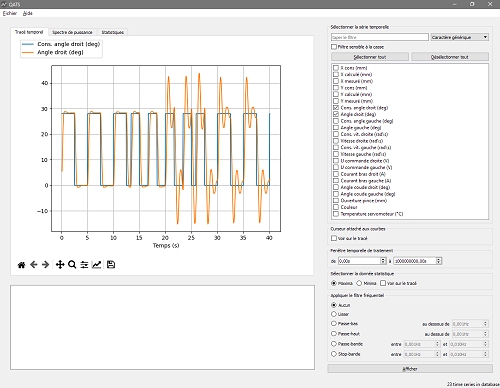Open the Caractère générique filter type dropdown
The width and height of the screenshot is (500, 388).
460,37
